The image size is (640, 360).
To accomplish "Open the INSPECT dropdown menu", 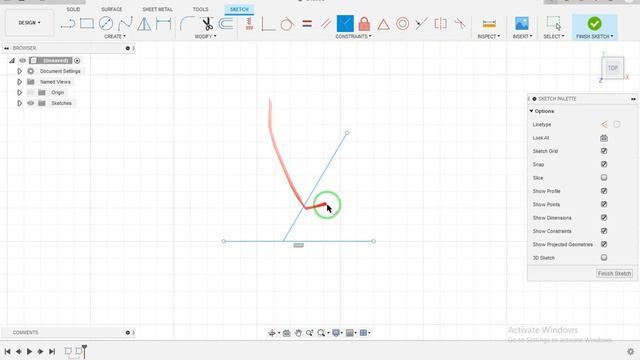I will point(489,36).
